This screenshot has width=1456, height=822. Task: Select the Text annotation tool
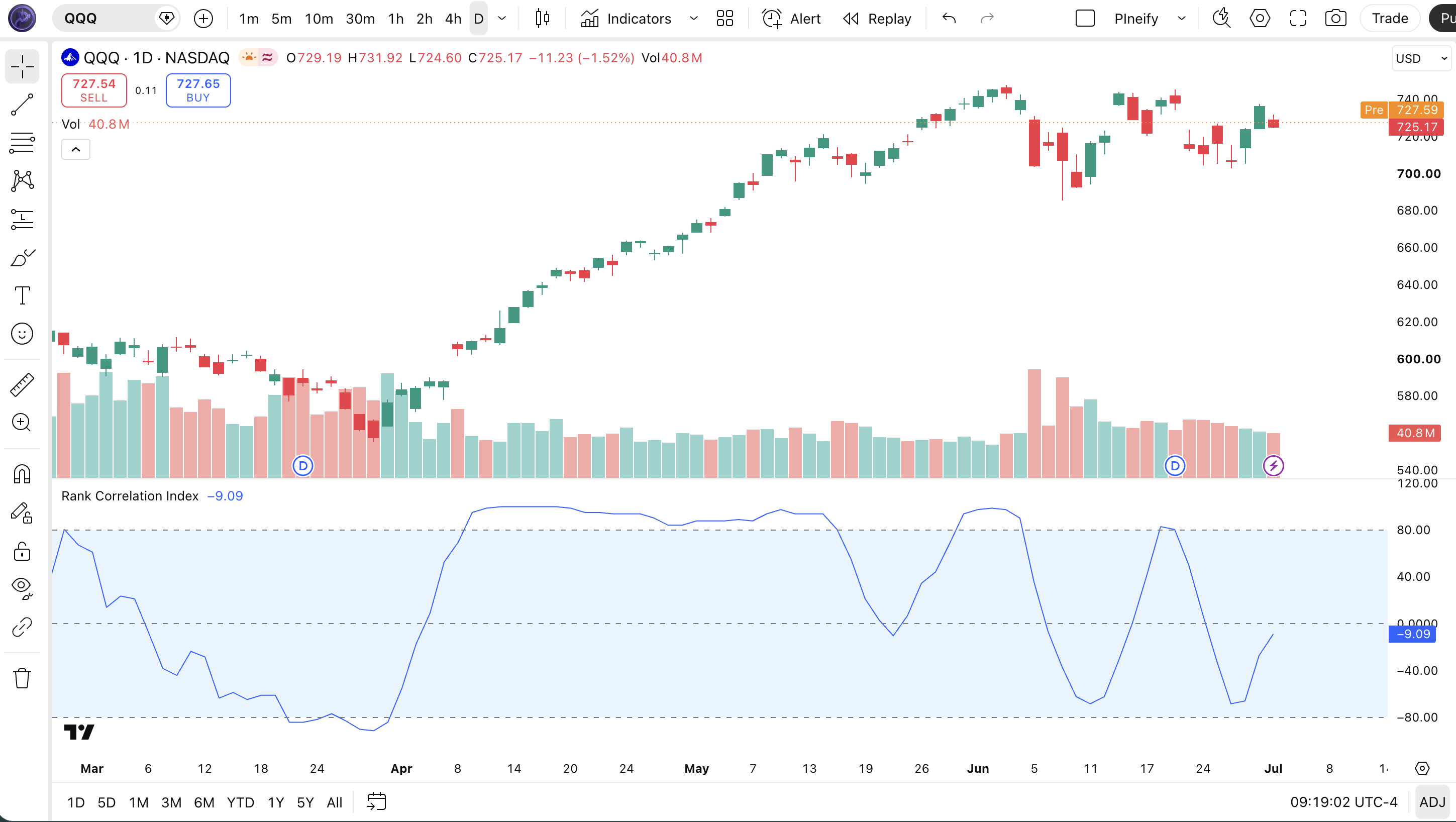(22, 295)
